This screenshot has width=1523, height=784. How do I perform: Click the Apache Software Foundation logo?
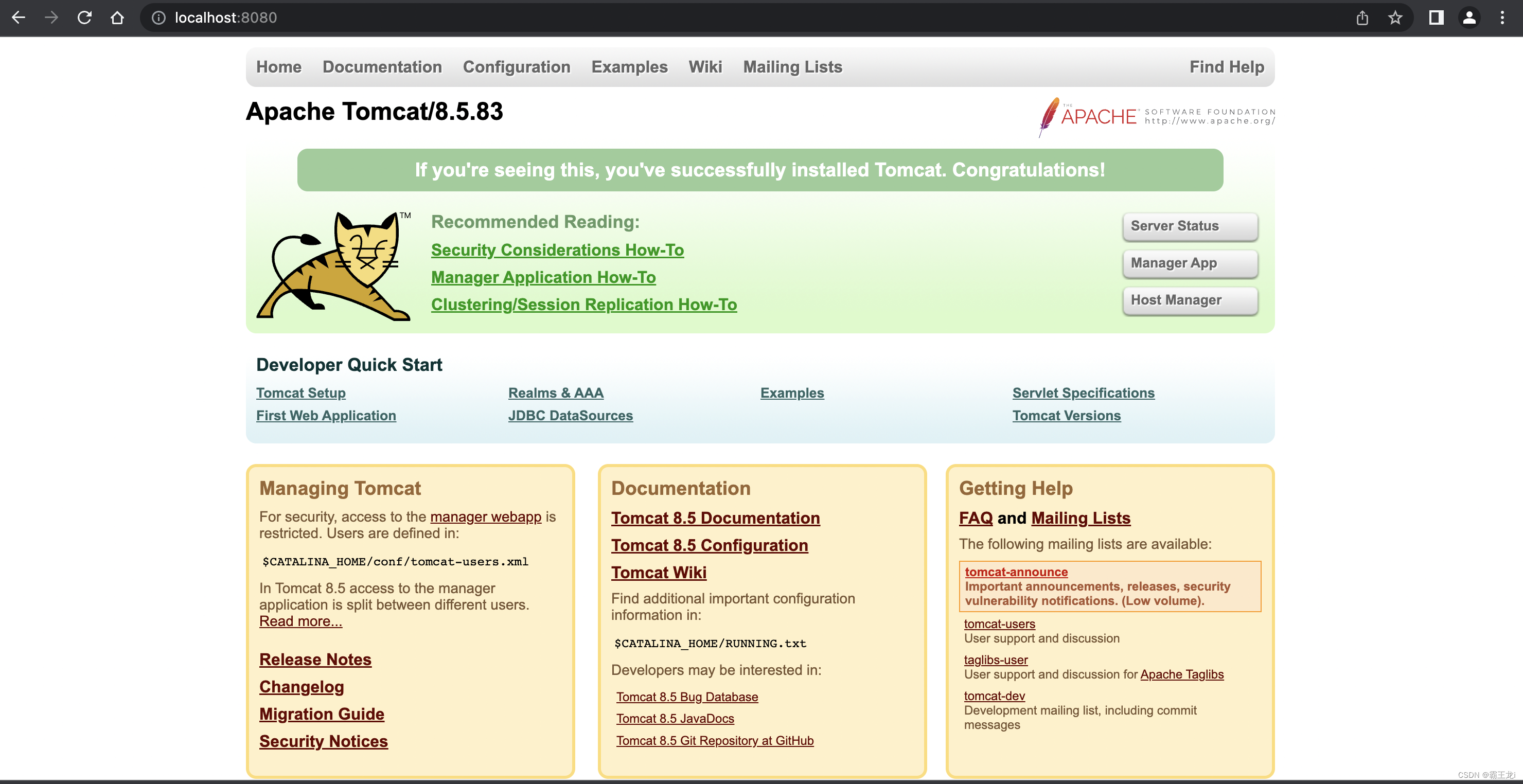click(x=1157, y=116)
